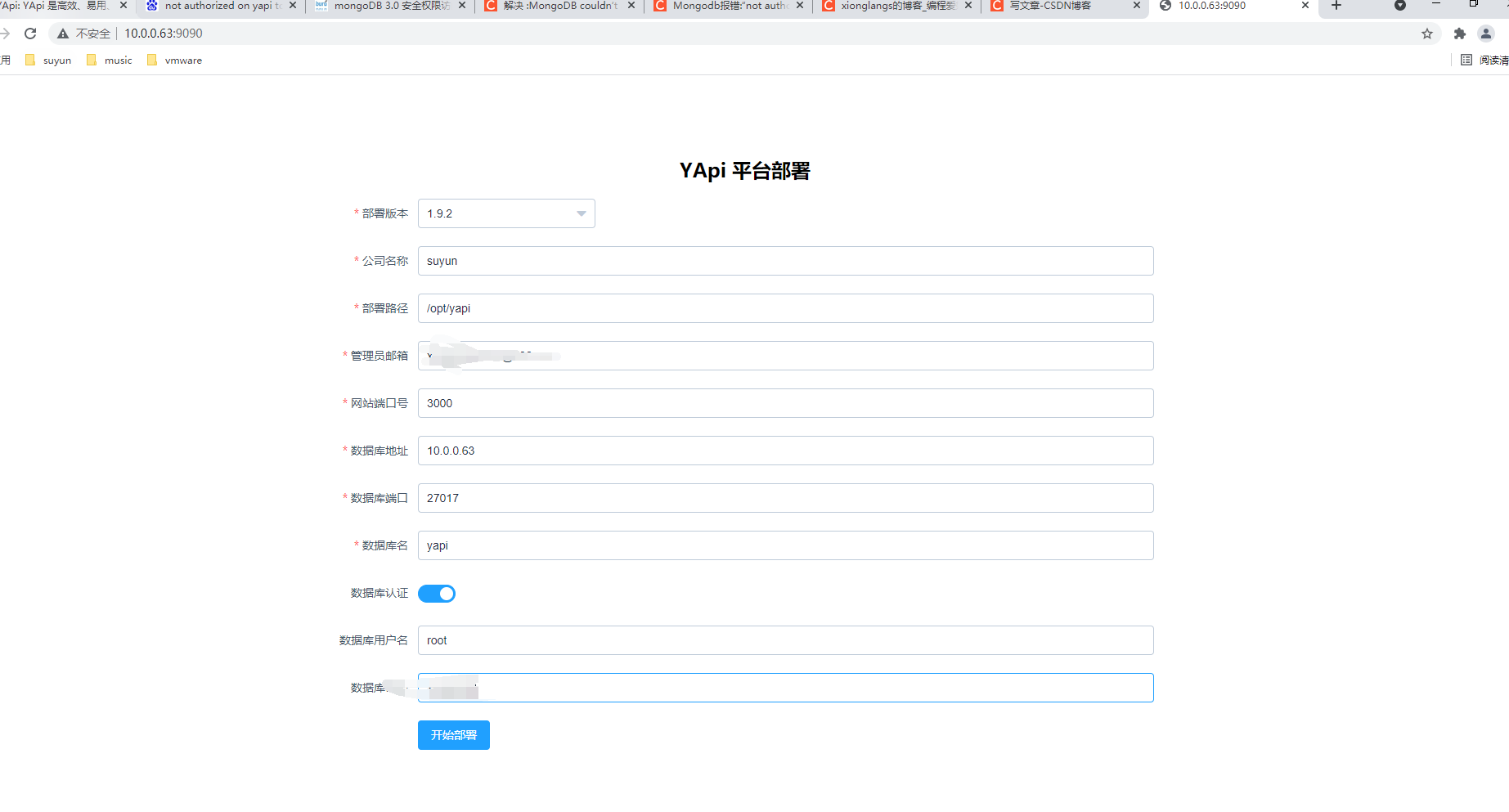The image size is (1509, 812).
Task: Click the address bar URL 10.0.0.63:9090
Action: (x=164, y=34)
